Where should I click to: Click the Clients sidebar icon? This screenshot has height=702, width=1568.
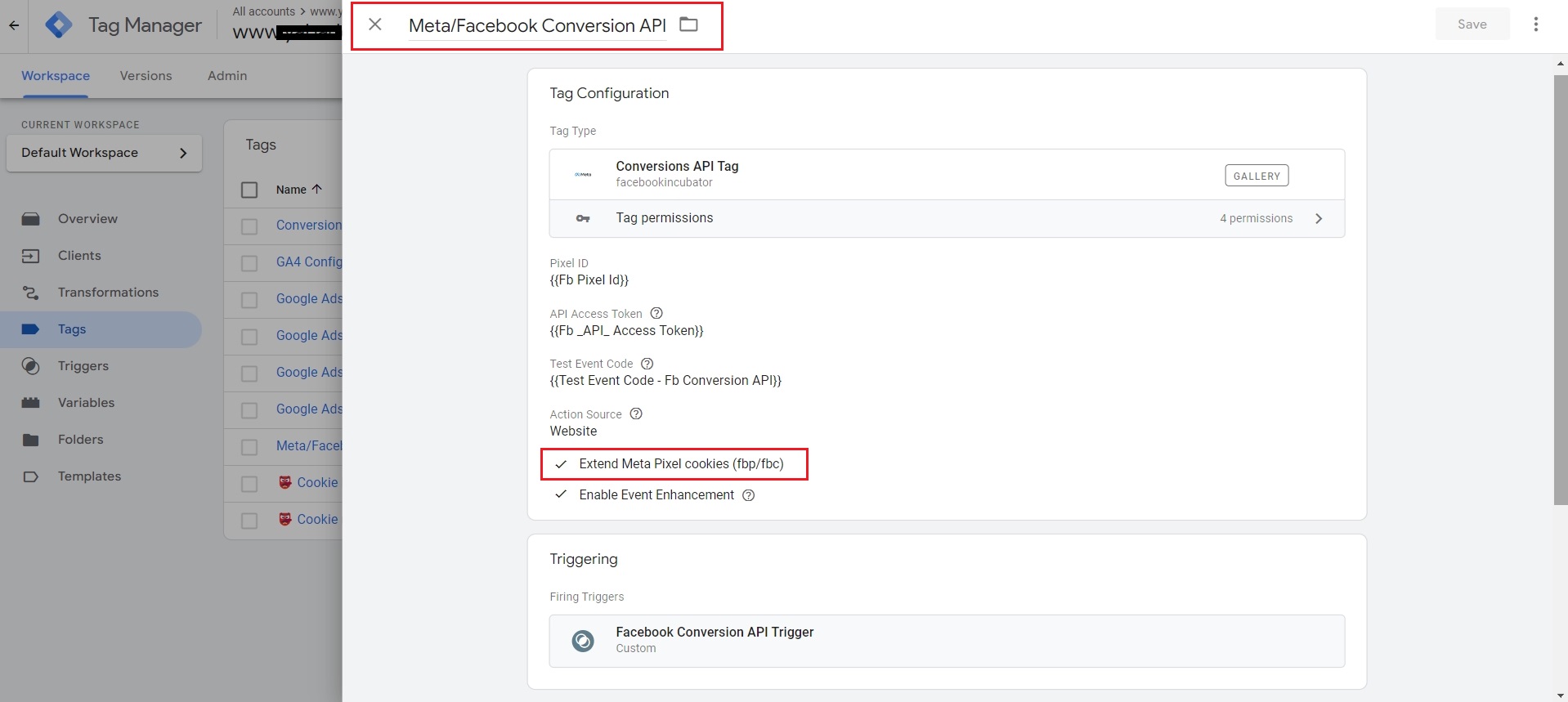[x=31, y=256]
